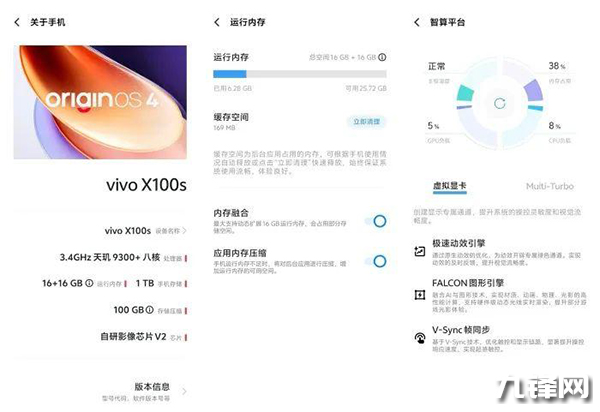Go back from 关于手机 screen
The width and height of the screenshot is (600, 412).
17,22
